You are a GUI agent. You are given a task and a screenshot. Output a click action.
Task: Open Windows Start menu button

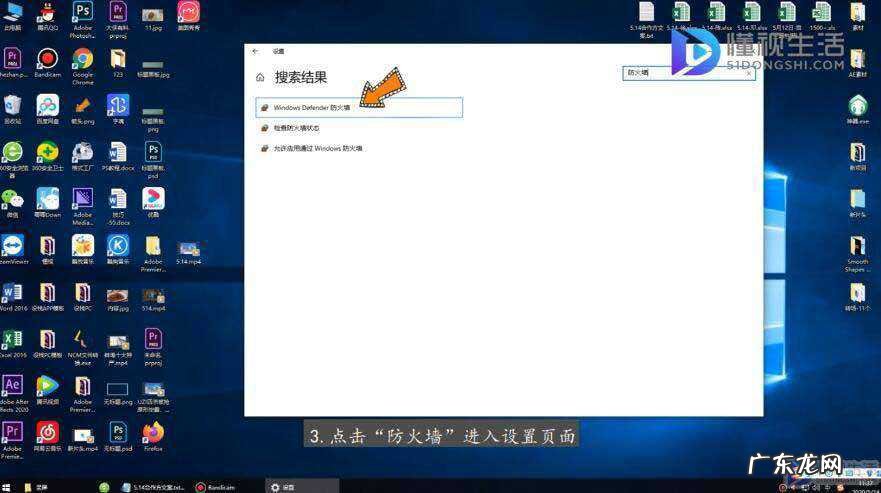(x=6, y=487)
